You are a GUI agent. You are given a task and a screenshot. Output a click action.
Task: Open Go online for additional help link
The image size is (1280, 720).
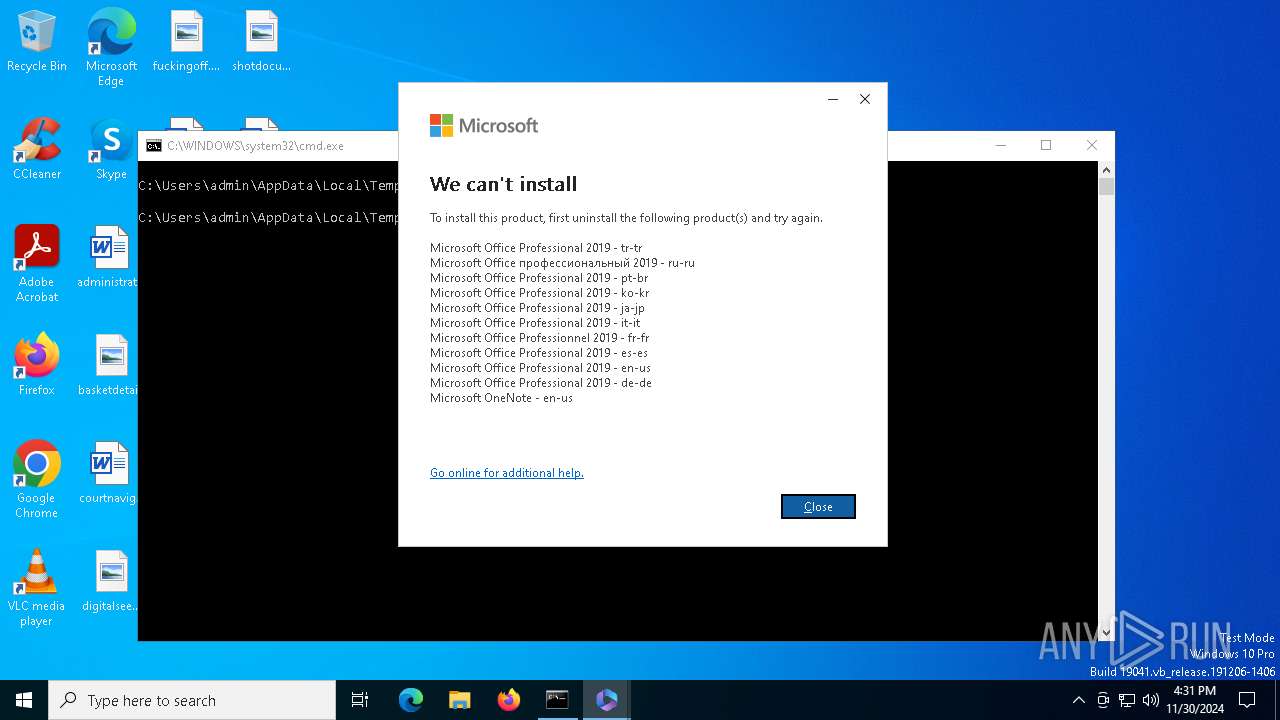[x=507, y=473]
